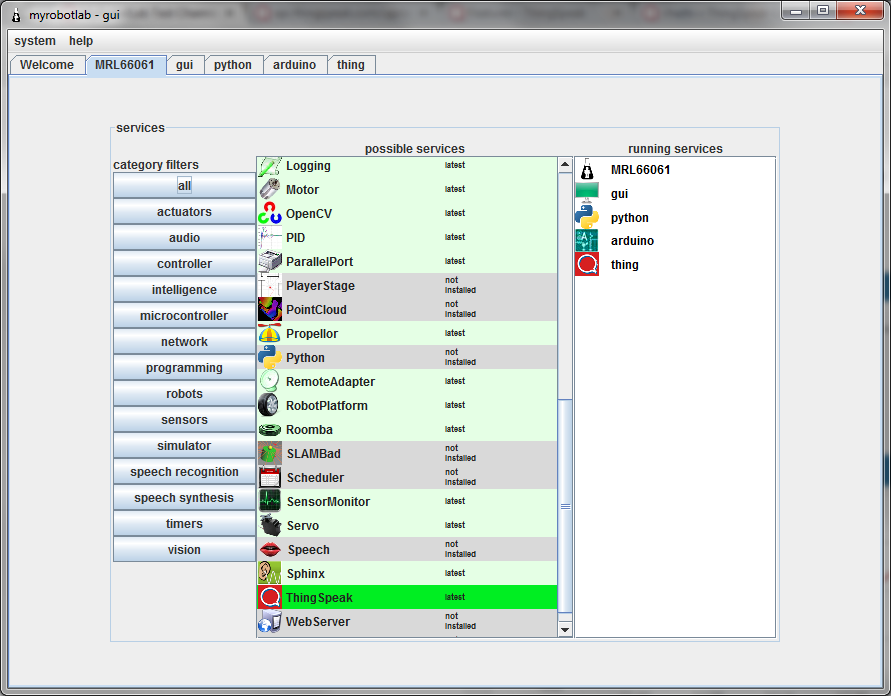Open the system menu
The image size is (891, 696).
[x=35, y=41]
